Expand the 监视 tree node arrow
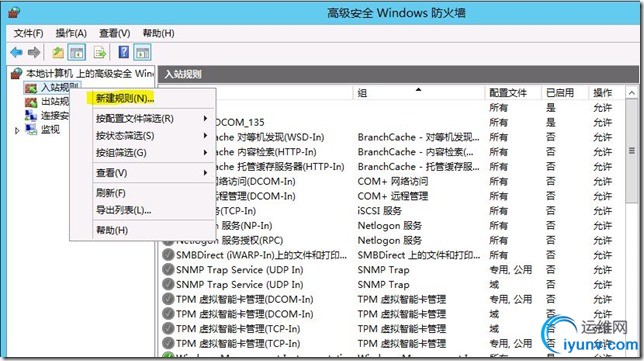 [x=17, y=131]
